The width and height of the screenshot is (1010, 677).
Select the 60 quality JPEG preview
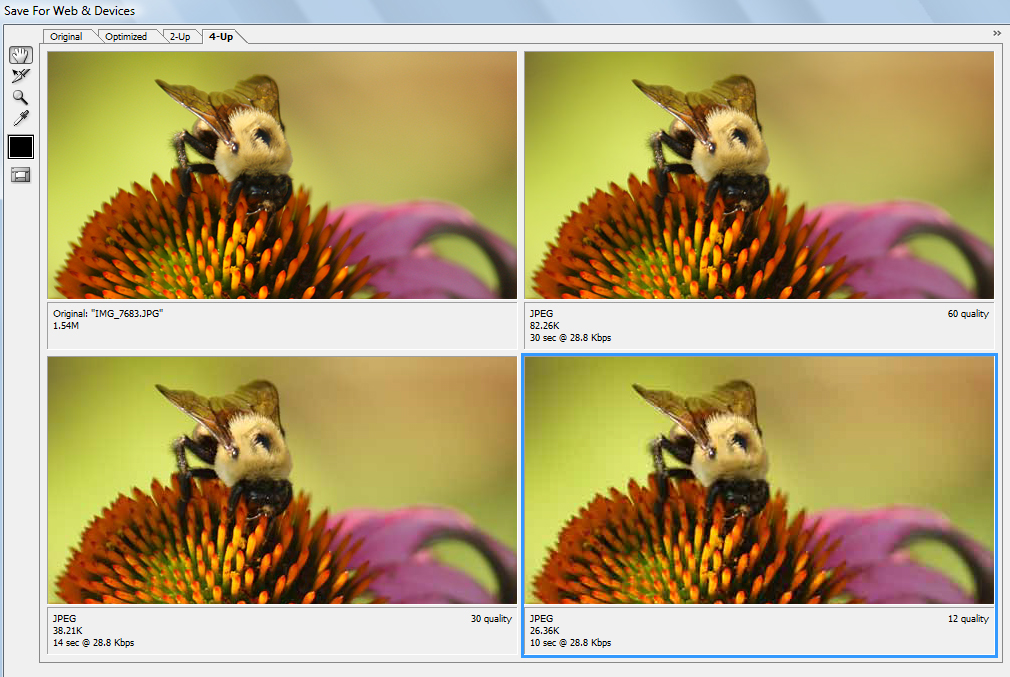click(759, 175)
